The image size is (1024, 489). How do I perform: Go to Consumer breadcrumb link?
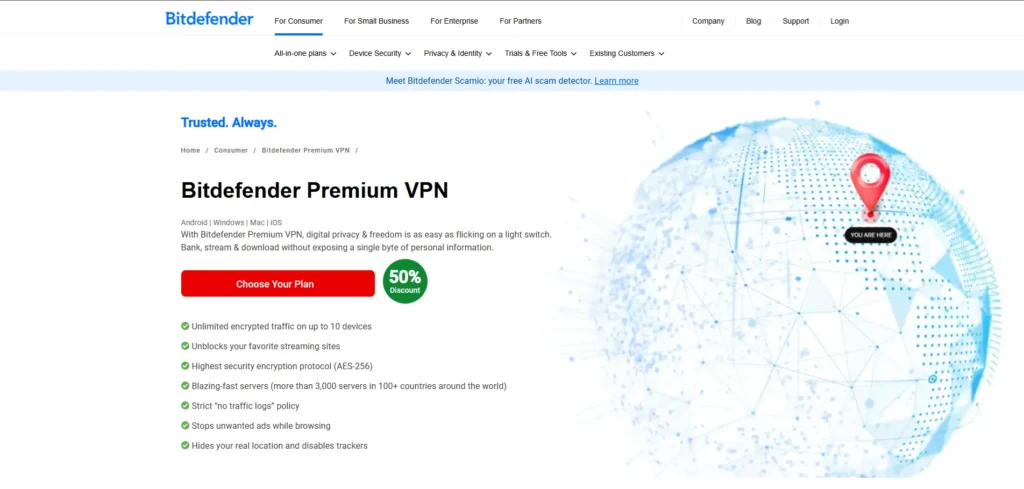tap(231, 150)
